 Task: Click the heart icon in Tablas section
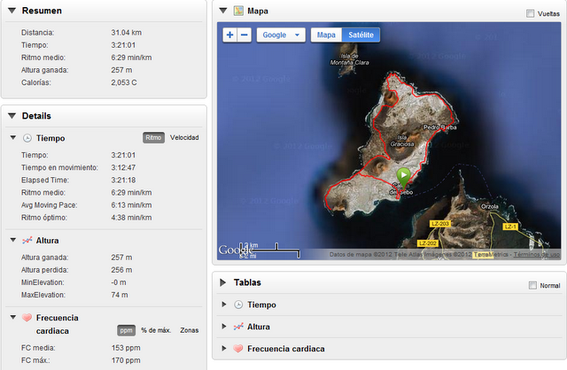click(x=238, y=349)
